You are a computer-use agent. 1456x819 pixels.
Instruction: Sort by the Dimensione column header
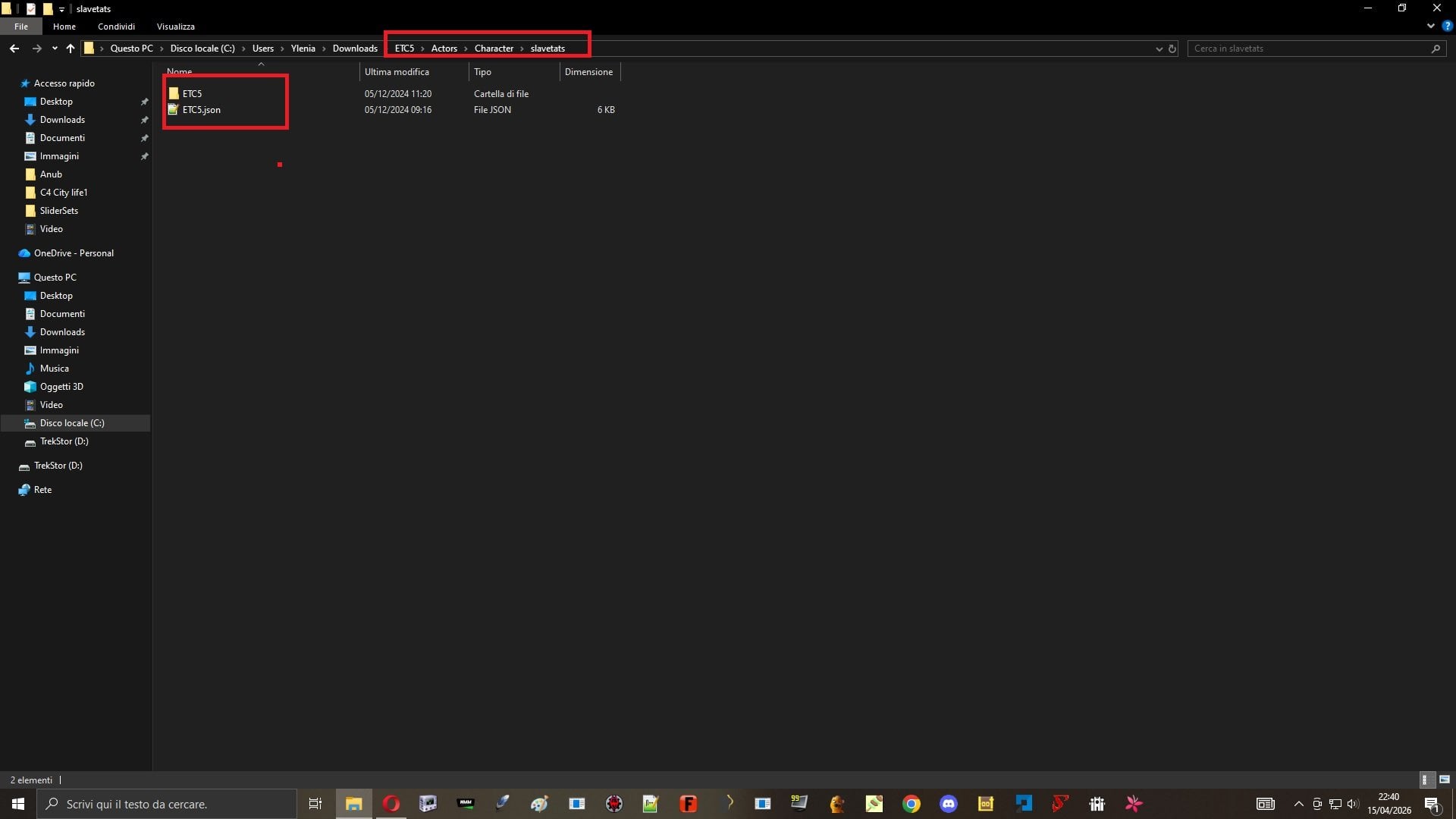coord(590,72)
